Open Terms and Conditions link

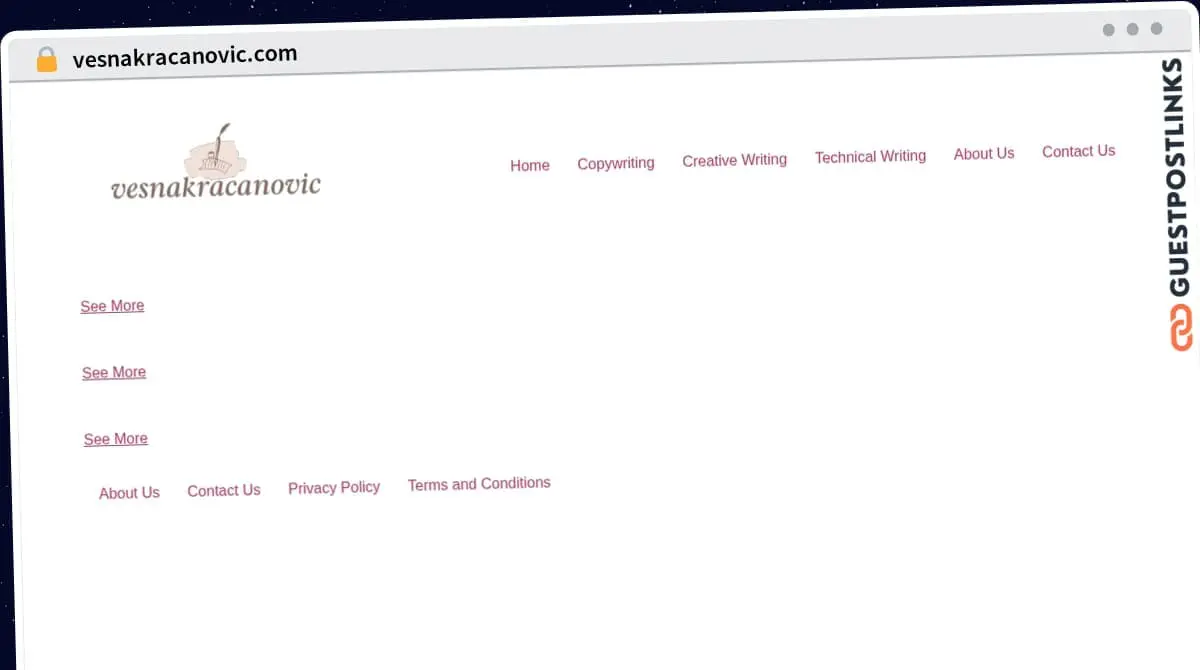[x=479, y=484]
